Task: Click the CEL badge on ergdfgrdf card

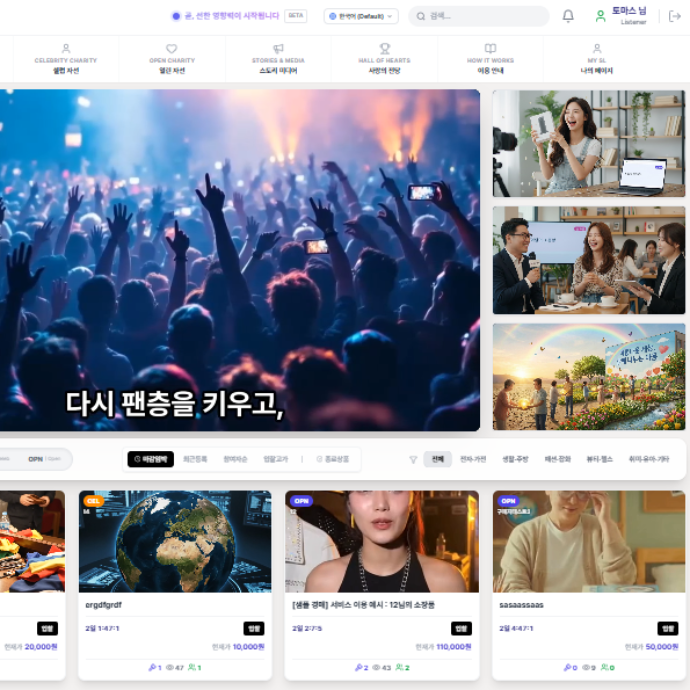Action: (x=93, y=501)
